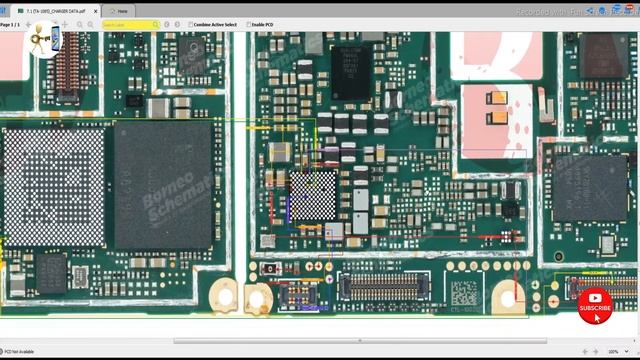Tick the Enable PCD checkbox
Image resolution: width=640 pixels, height=360 pixels.
249,24
